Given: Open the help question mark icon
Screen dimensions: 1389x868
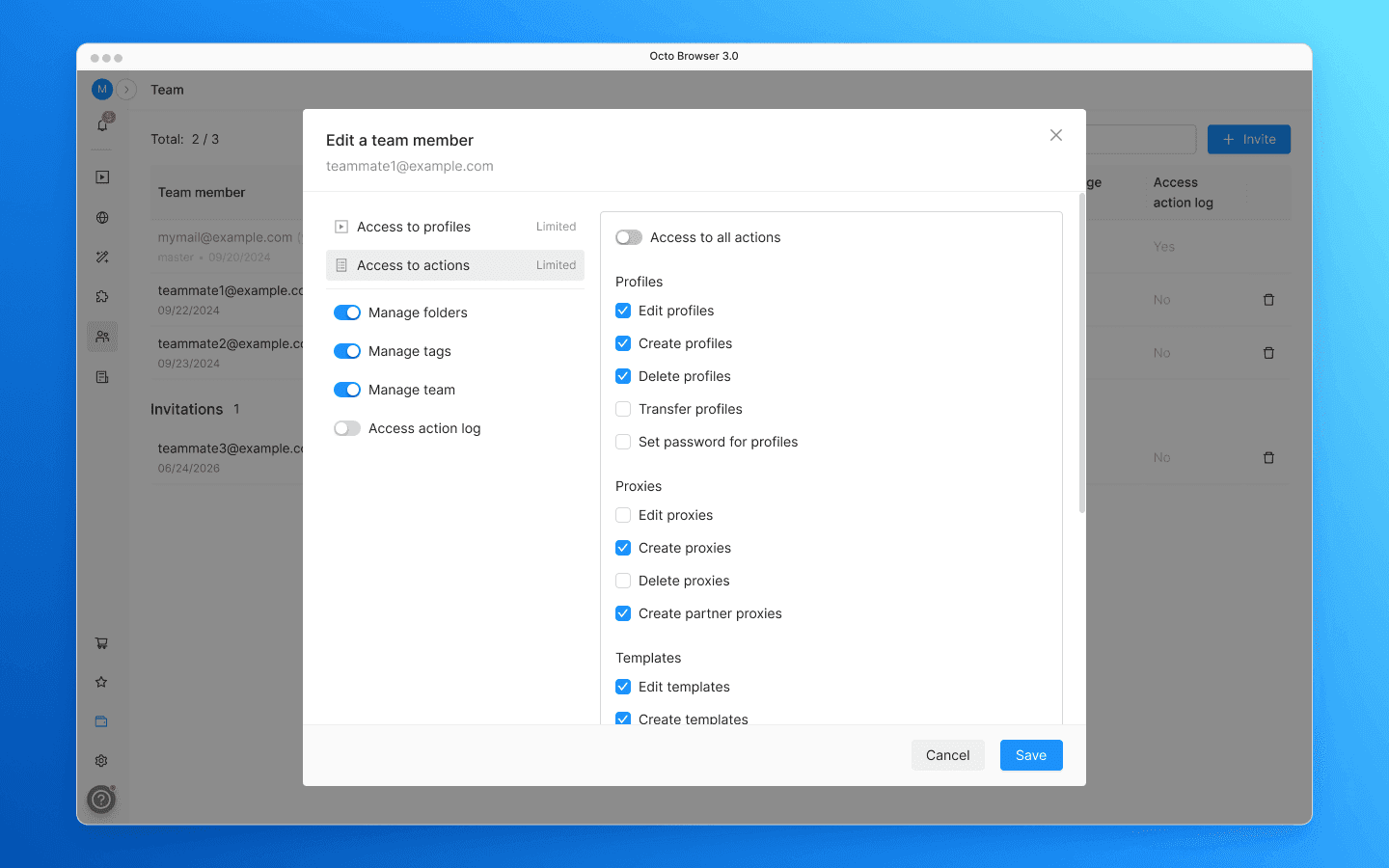Looking at the screenshot, I should (x=101, y=800).
